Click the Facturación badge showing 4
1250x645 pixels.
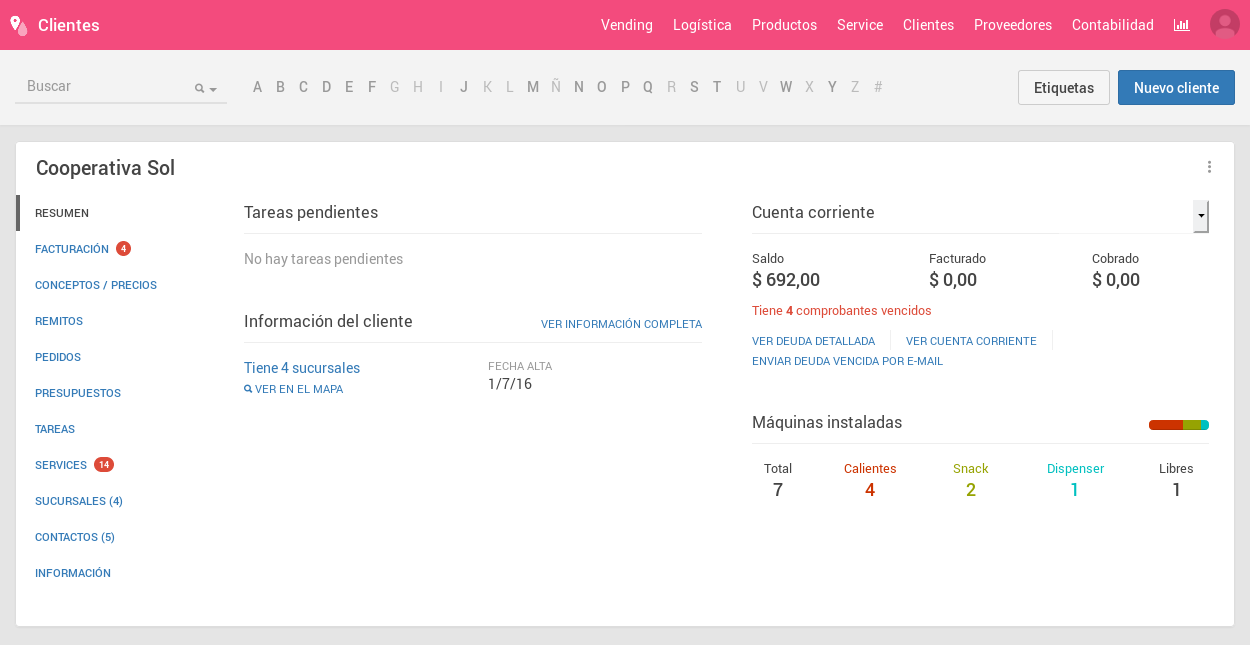(123, 249)
